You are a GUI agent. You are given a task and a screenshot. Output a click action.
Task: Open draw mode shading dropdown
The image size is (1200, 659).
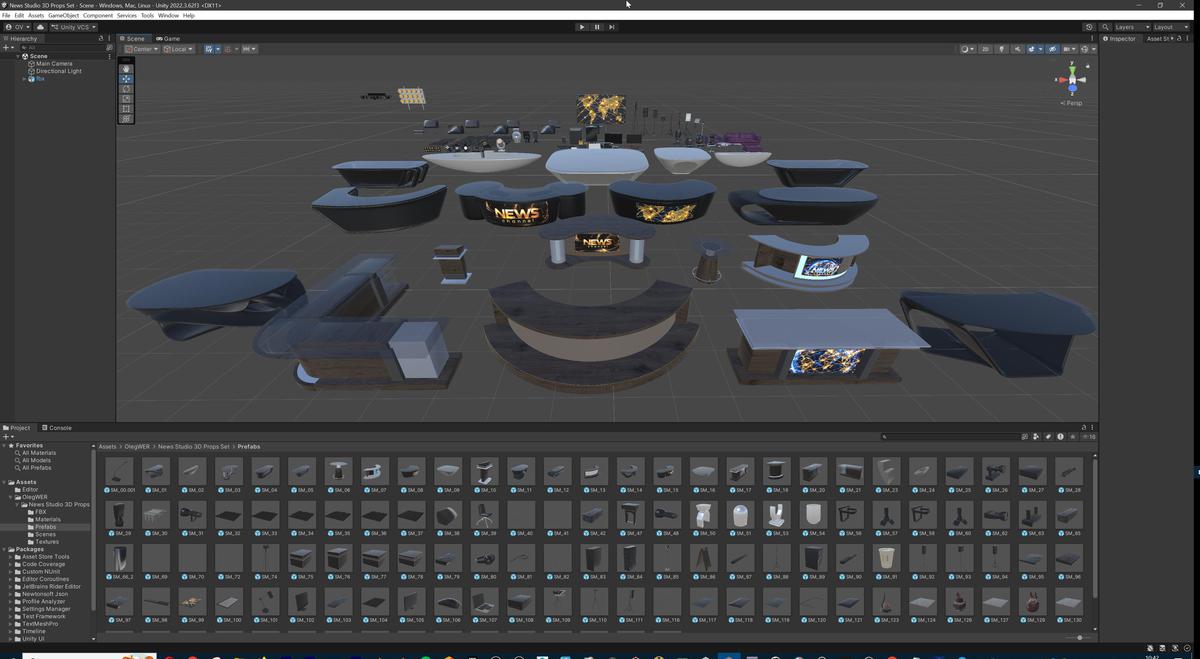coord(968,49)
